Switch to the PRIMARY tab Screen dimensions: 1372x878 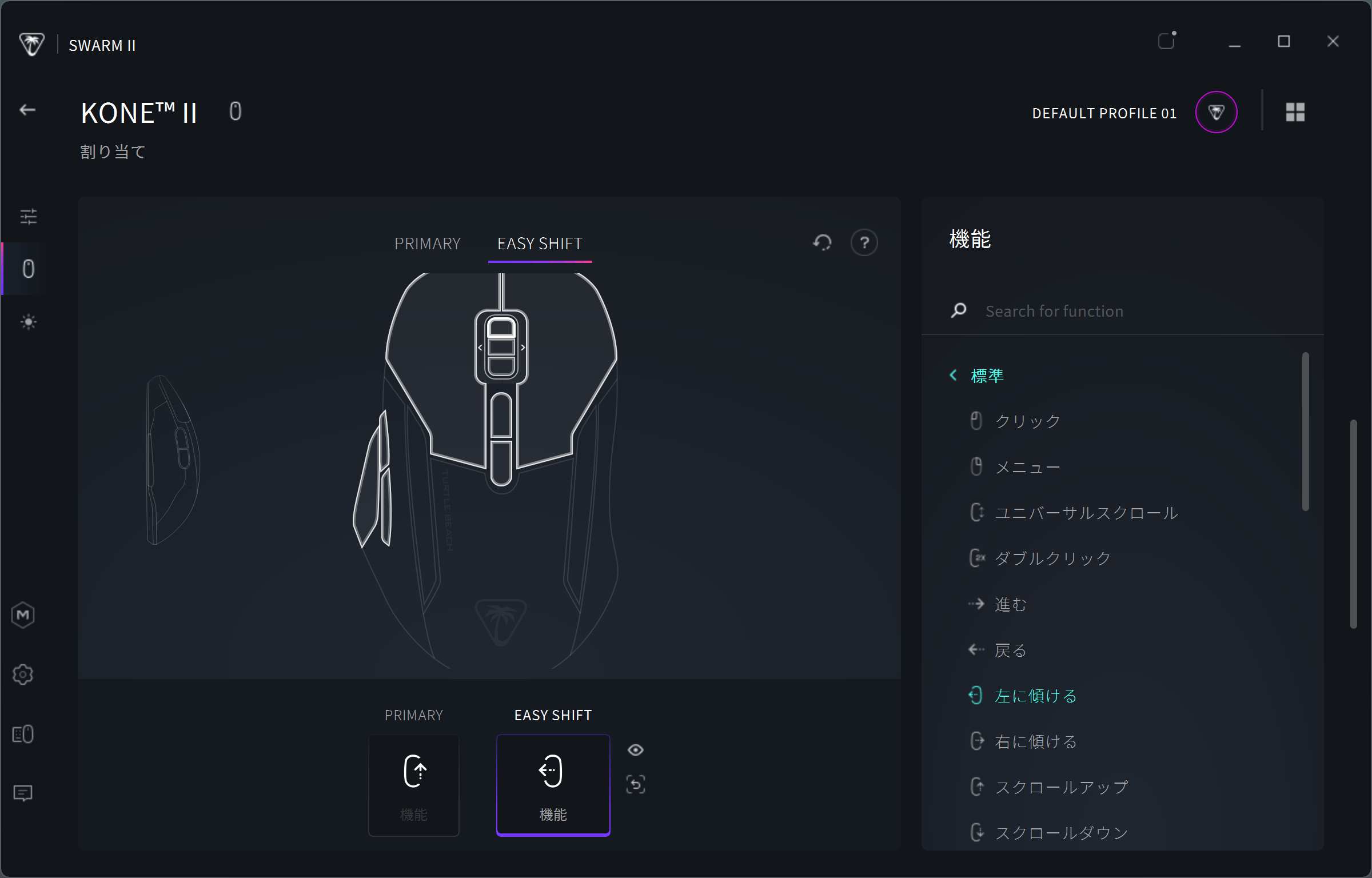[x=427, y=244]
